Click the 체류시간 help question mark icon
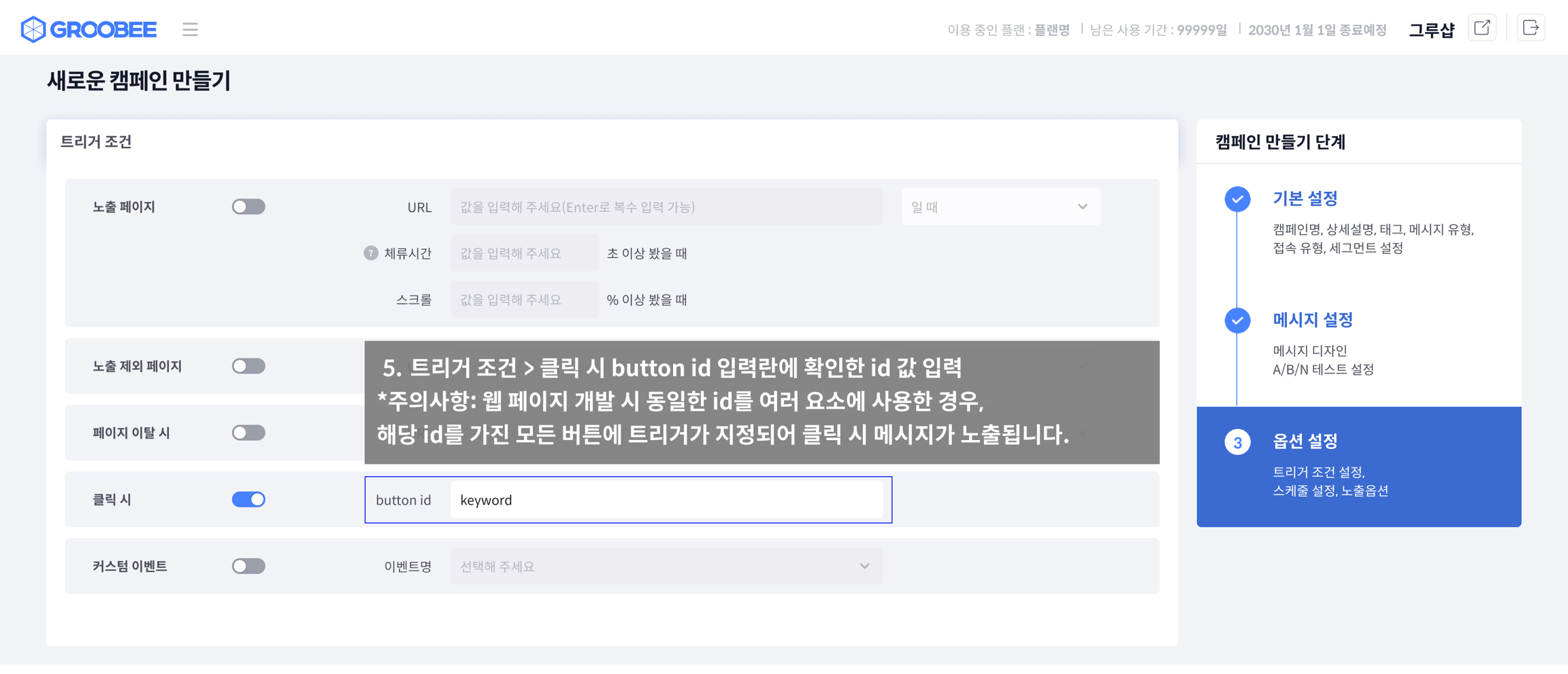1568x674 pixels. click(x=370, y=253)
